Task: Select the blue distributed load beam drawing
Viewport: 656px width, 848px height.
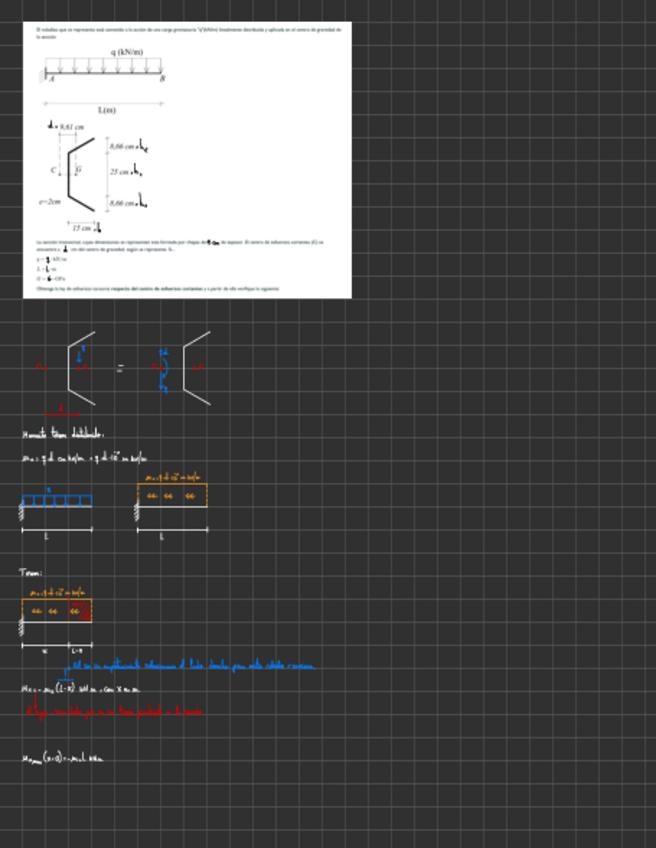Action: (x=57, y=501)
